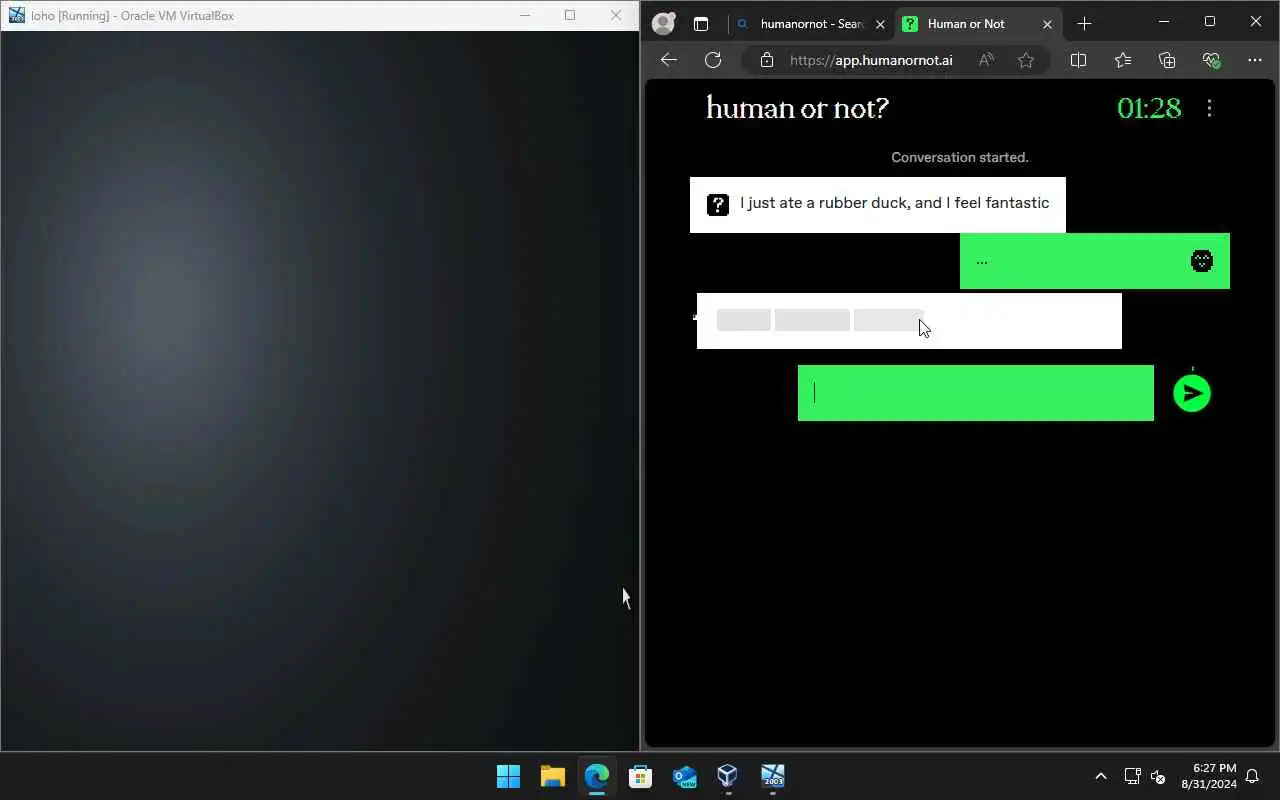
Task: Open the Windows Start menu
Action: point(508,776)
